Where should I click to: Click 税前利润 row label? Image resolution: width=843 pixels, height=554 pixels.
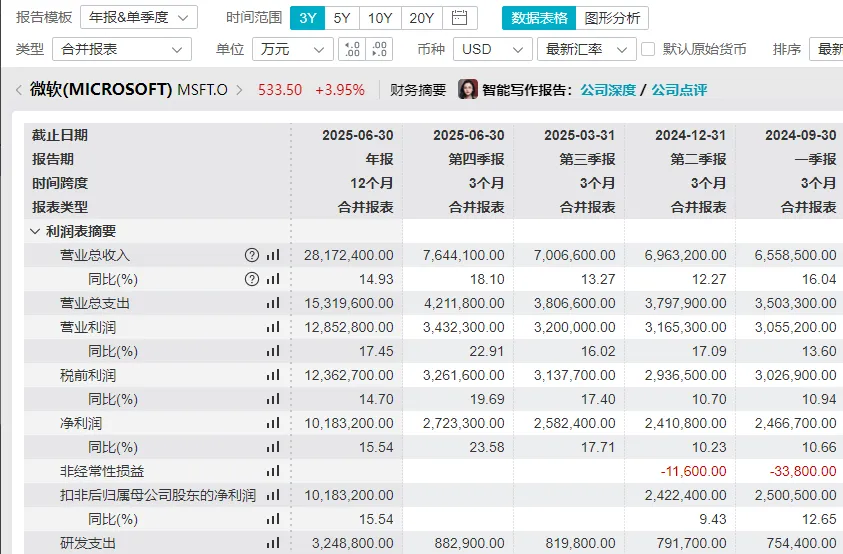click(88, 375)
